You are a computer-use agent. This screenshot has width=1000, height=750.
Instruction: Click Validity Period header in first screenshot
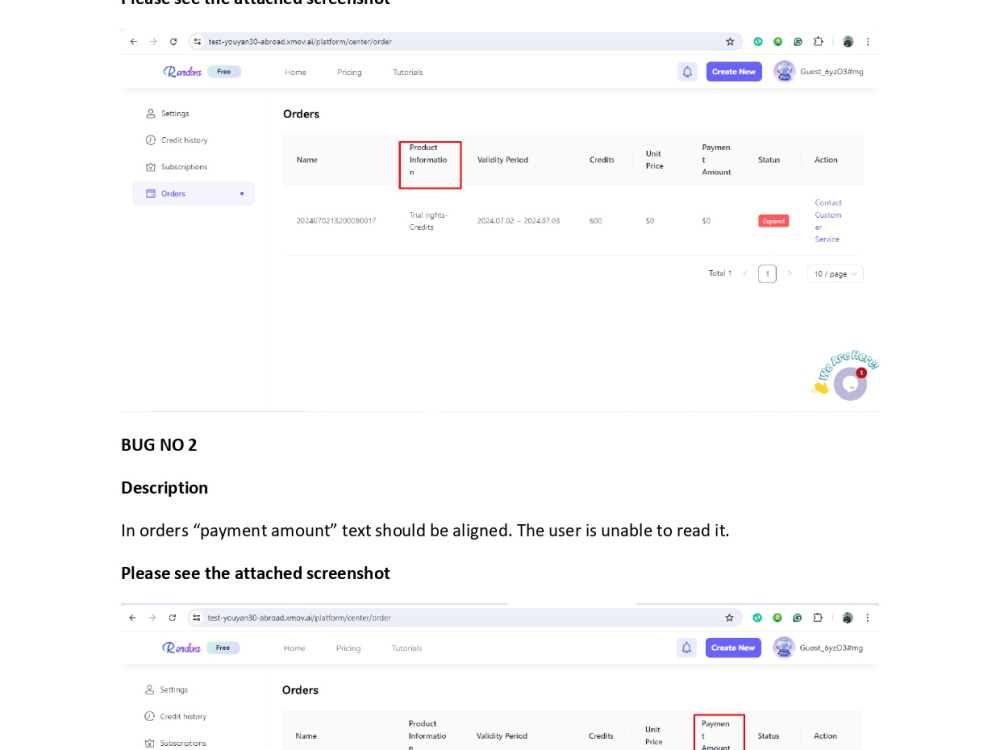503,159
